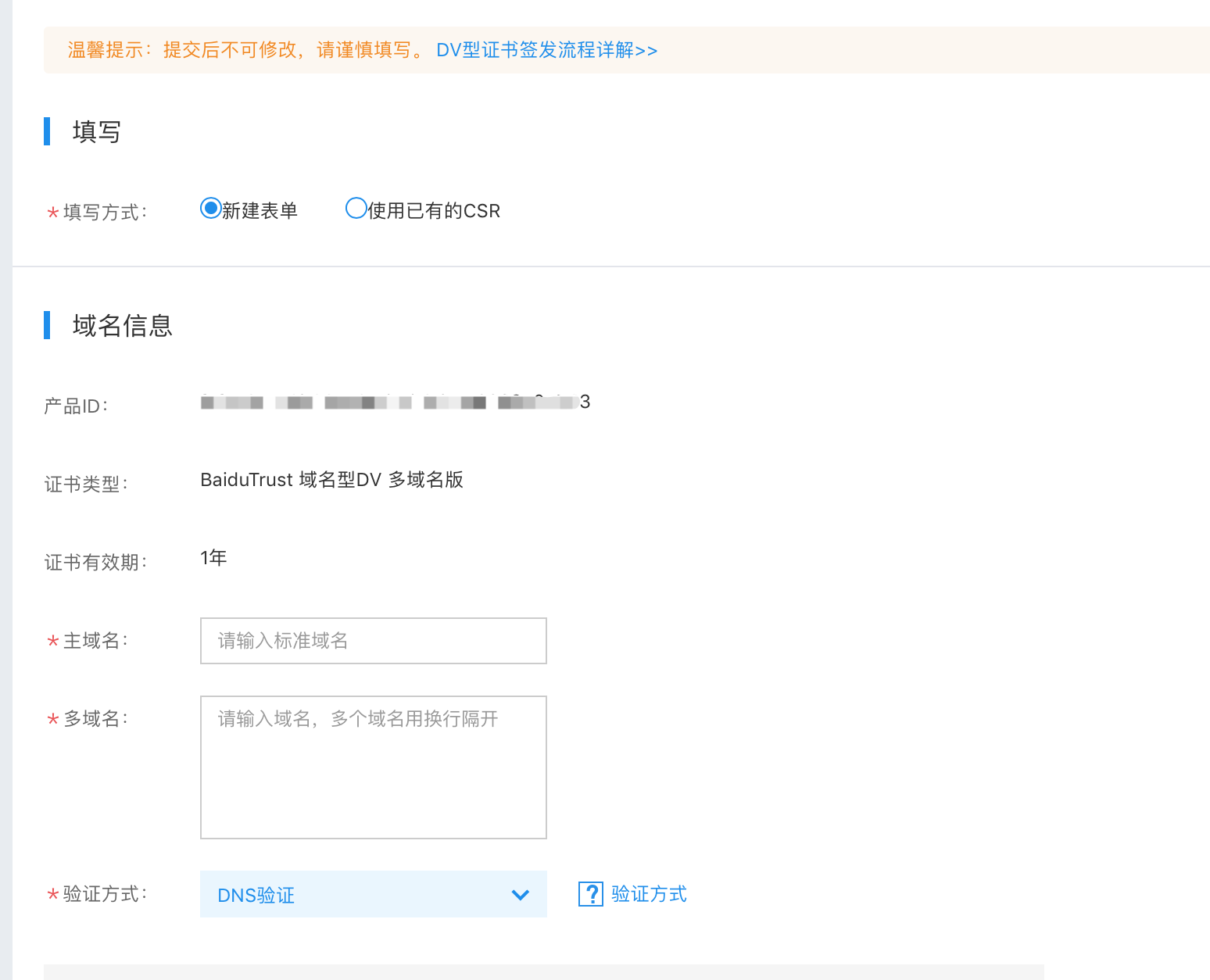Select the 新建表单 radio button
1210x980 pixels.
point(210,209)
